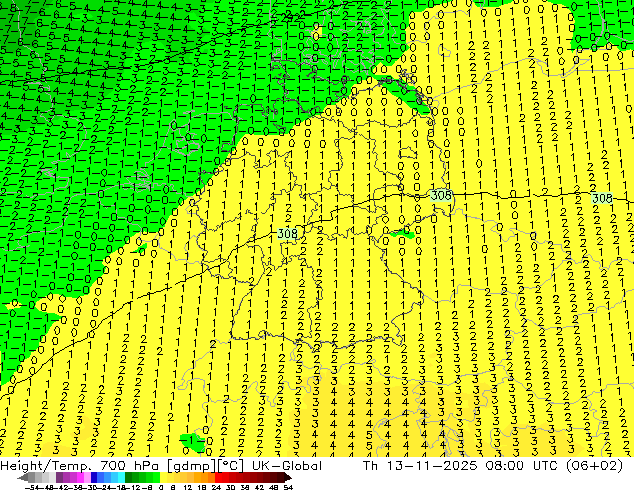This screenshot has height=490, width=634.
Task: Click the 308 contour label at far right edge
Action: click(602, 198)
